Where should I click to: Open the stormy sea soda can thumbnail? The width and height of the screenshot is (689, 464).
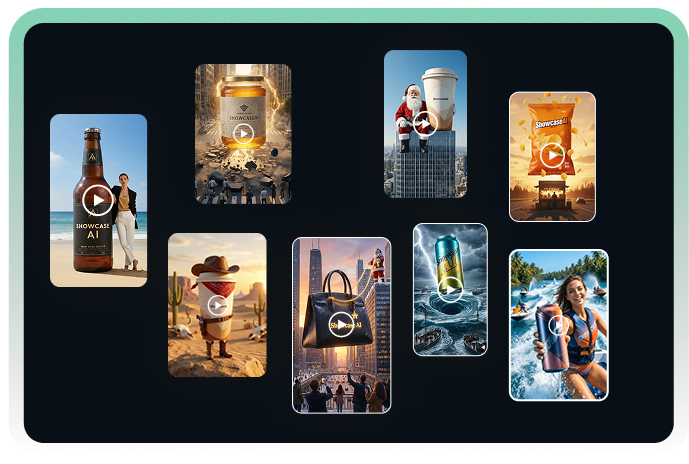point(450,290)
